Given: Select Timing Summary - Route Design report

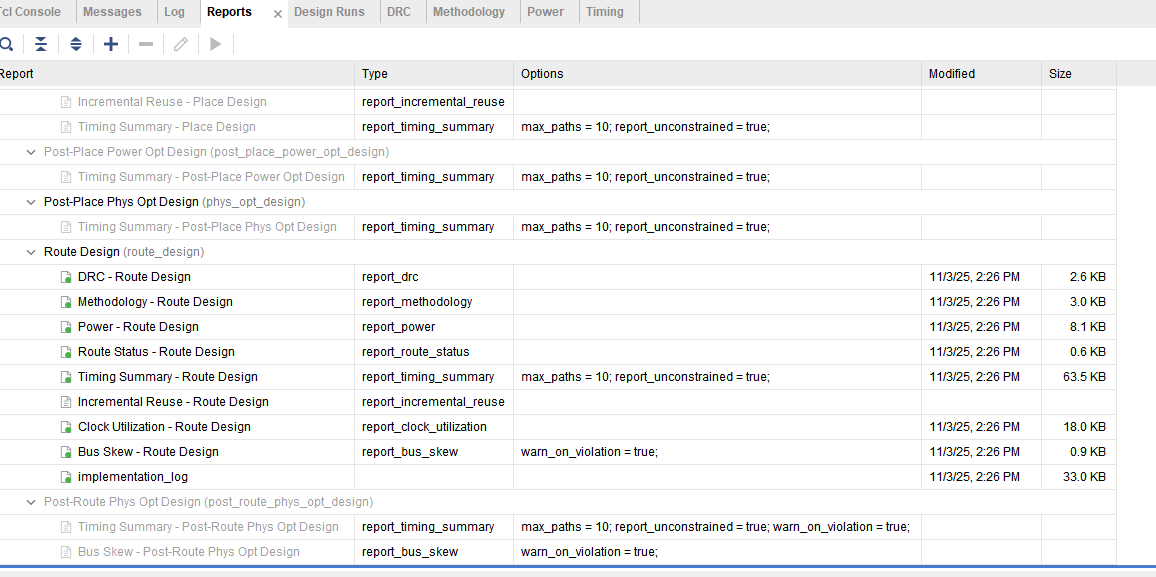Looking at the screenshot, I should [167, 377].
